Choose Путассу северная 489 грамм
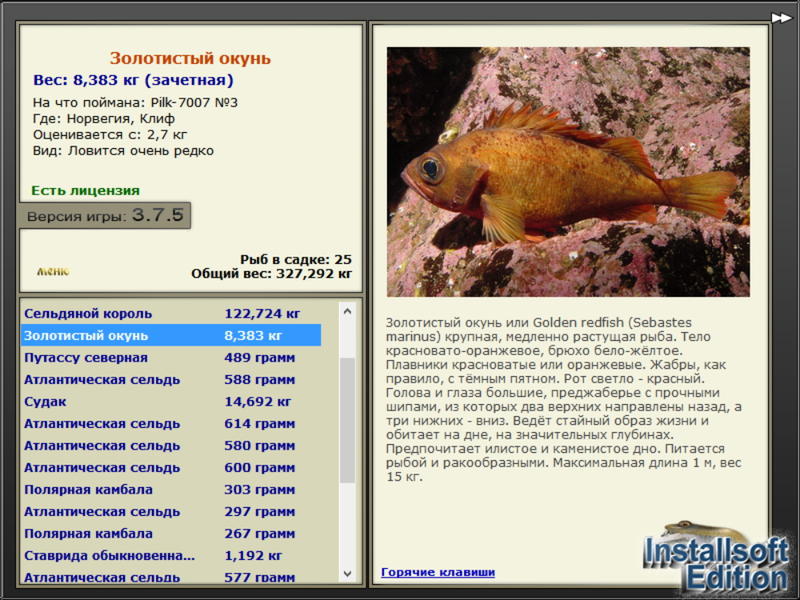Viewport: 800px width, 600px height. click(171, 357)
